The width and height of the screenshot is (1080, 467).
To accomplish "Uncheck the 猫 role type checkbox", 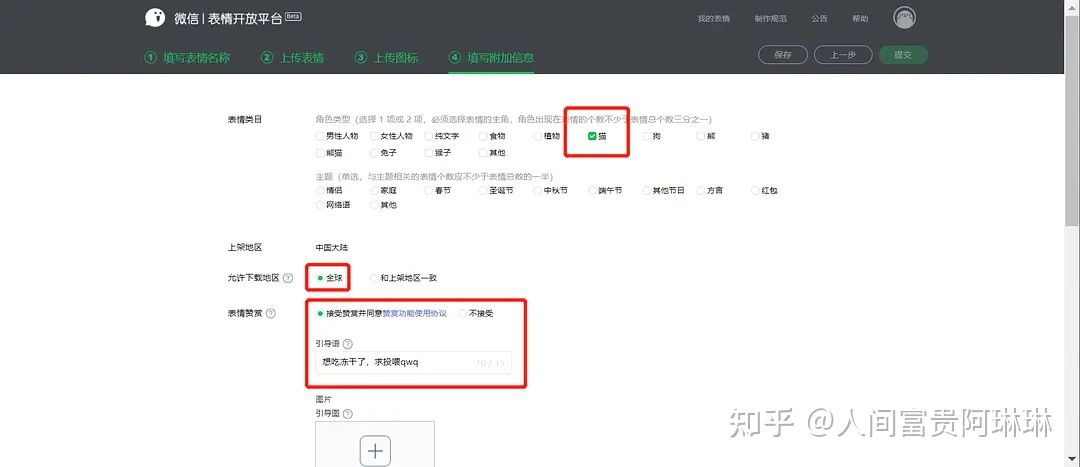I will (592, 136).
